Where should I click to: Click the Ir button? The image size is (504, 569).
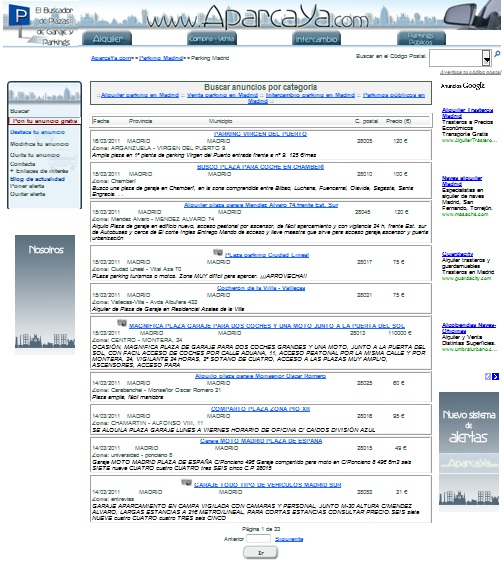click(x=261, y=553)
